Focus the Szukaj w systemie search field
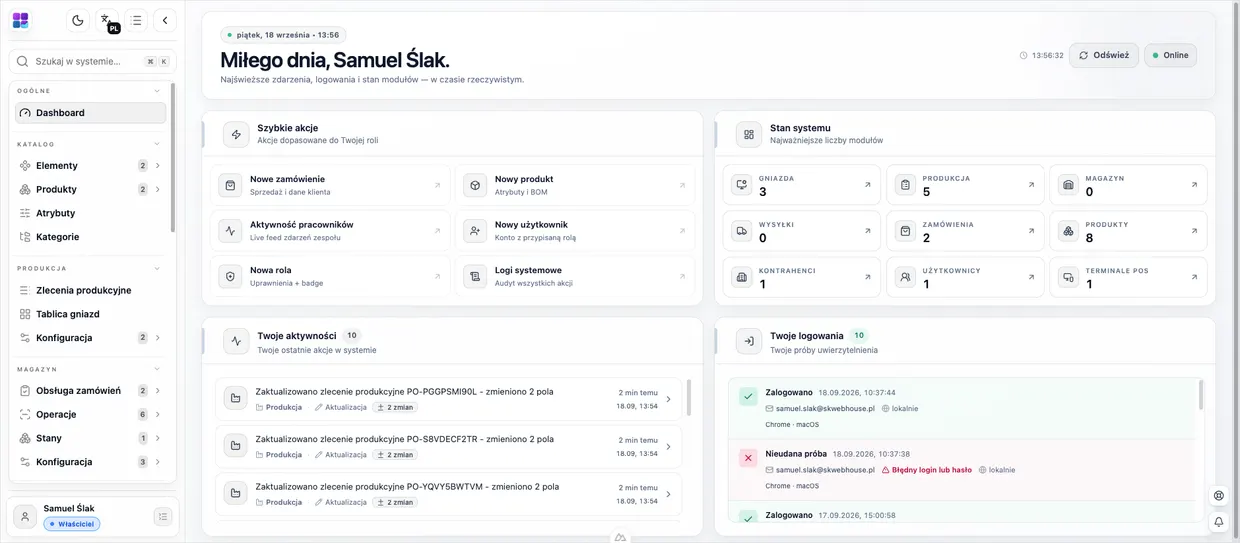 (x=92, y=61)
